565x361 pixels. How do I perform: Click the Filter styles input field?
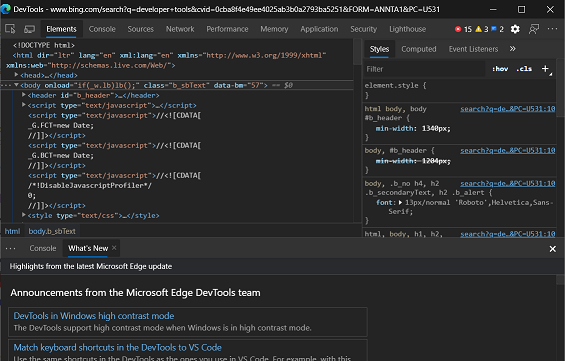424,69
